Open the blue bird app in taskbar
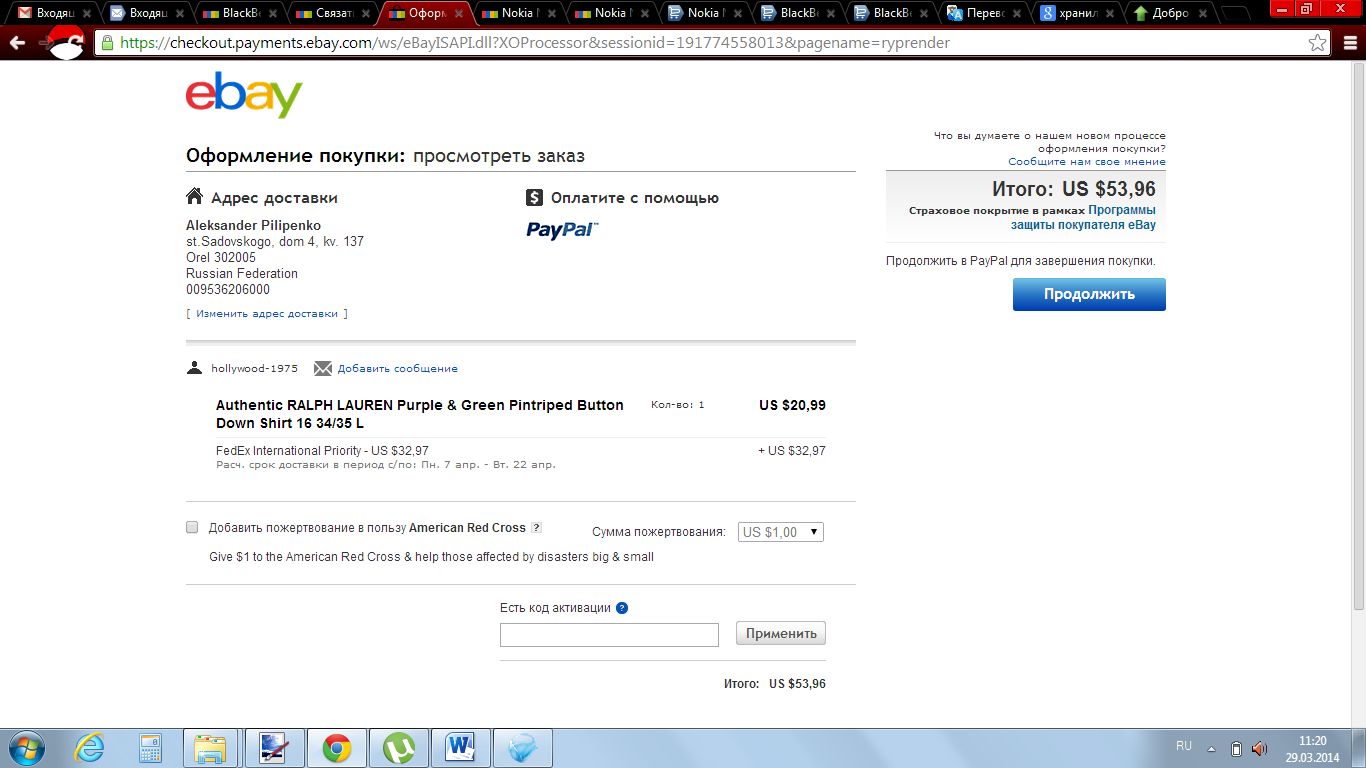This screenshot has height=768, width=1366. [523, 748]
